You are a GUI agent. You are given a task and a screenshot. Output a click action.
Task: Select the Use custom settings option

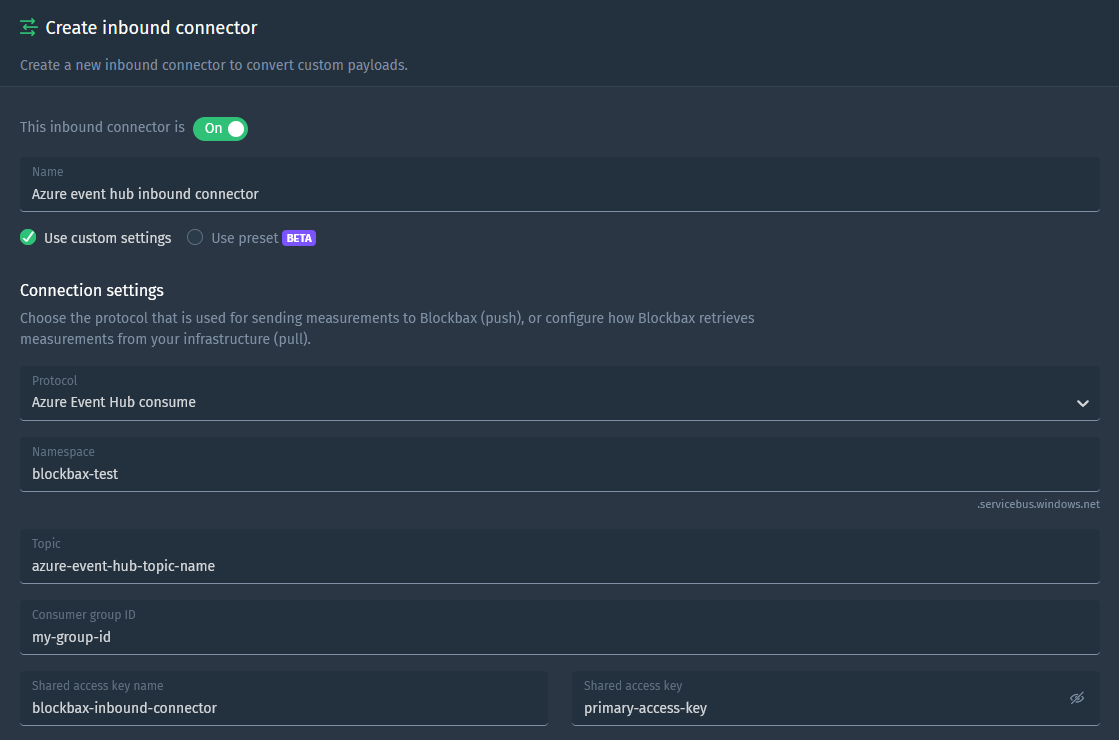[96, 238]
